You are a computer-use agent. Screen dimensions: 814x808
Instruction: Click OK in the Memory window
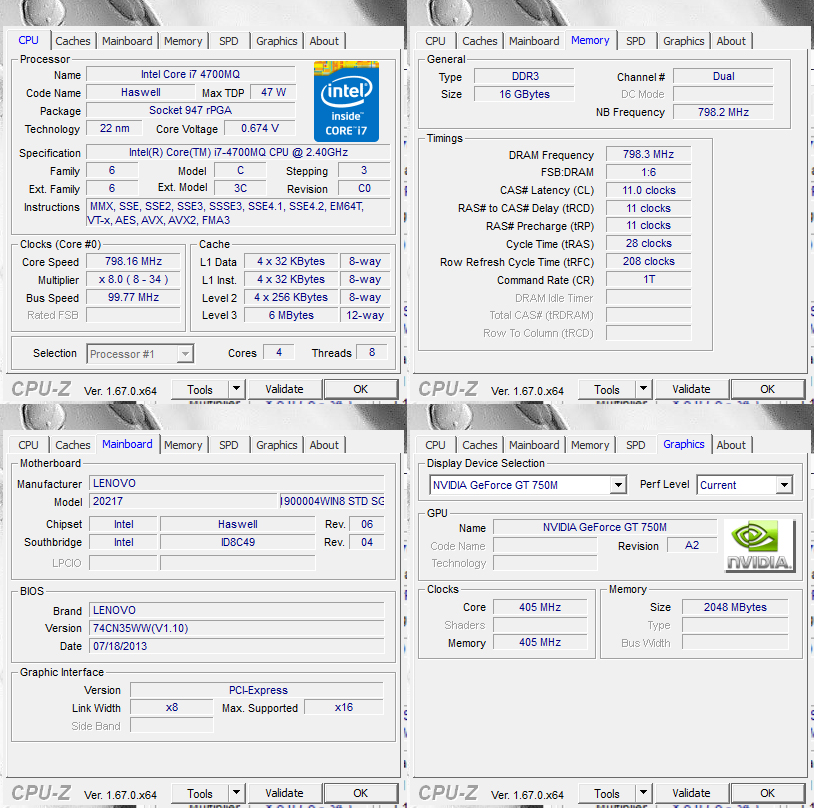click(x=767, y=389)
